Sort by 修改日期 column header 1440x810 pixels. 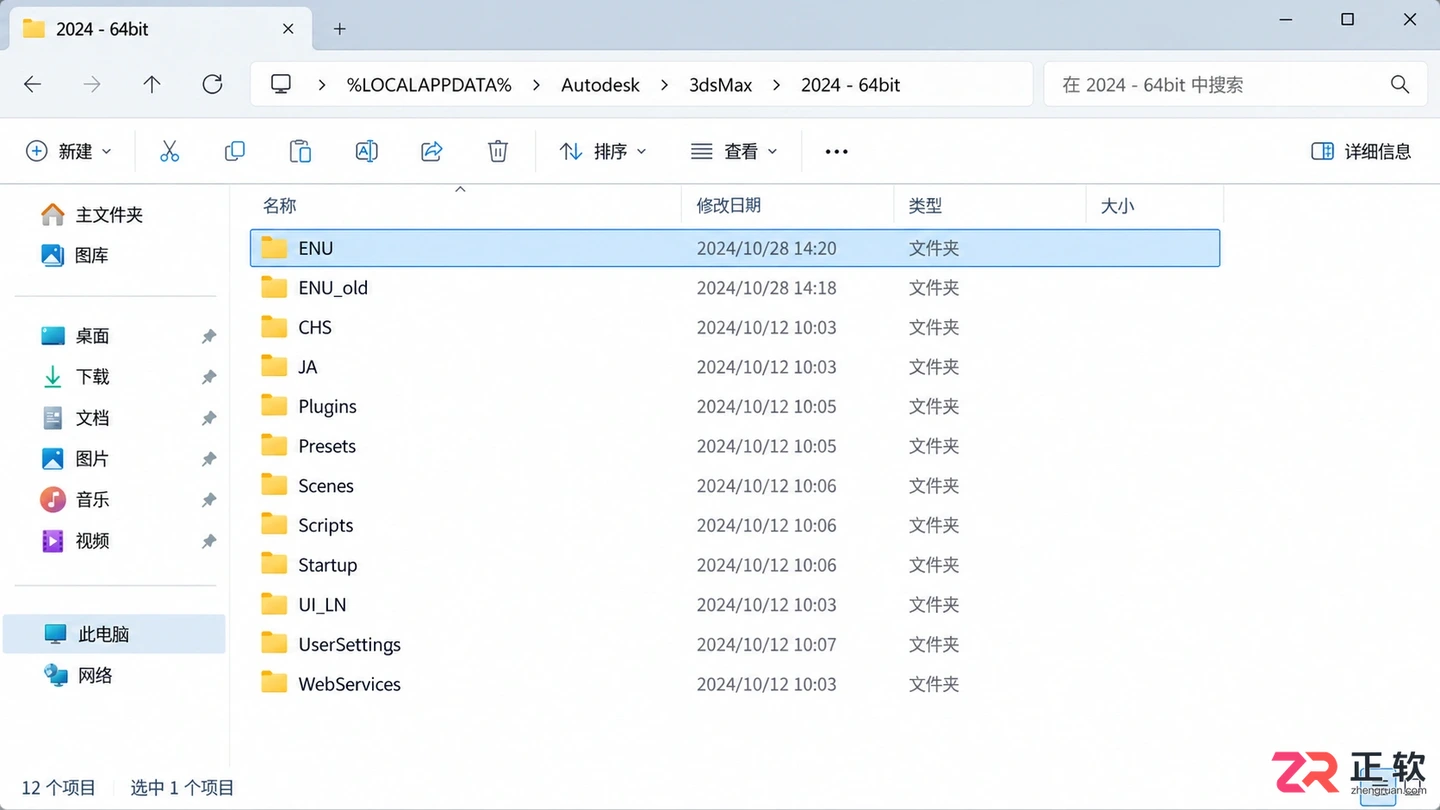pyautogui.click(x=729, y=205)
